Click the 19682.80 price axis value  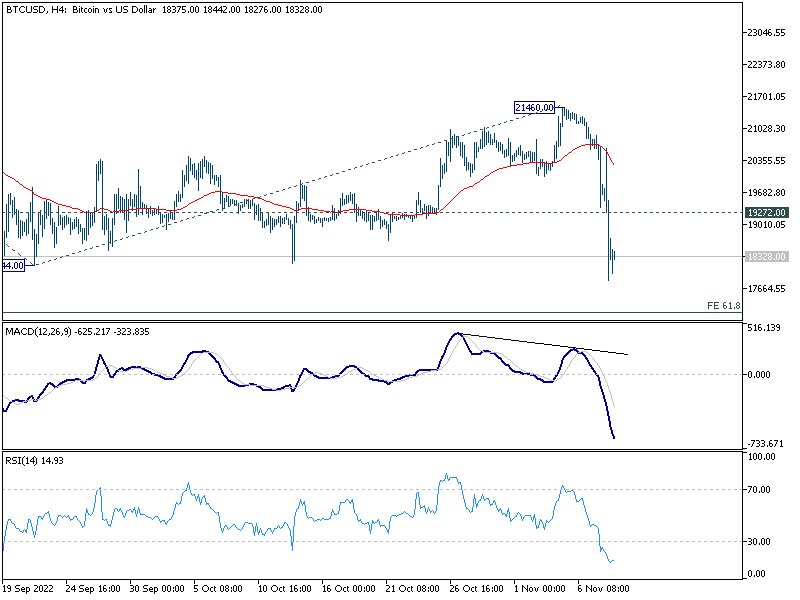click(x=766, y=193)
